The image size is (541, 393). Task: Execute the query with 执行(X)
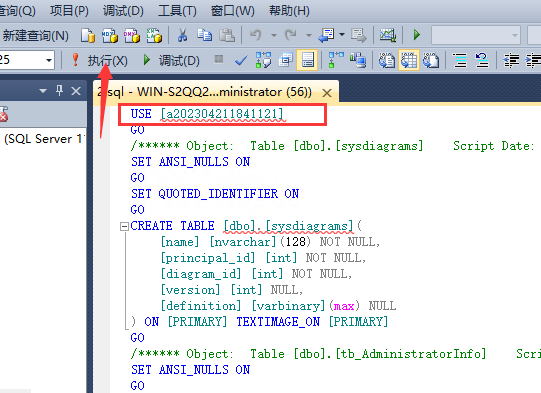point(99,61)
